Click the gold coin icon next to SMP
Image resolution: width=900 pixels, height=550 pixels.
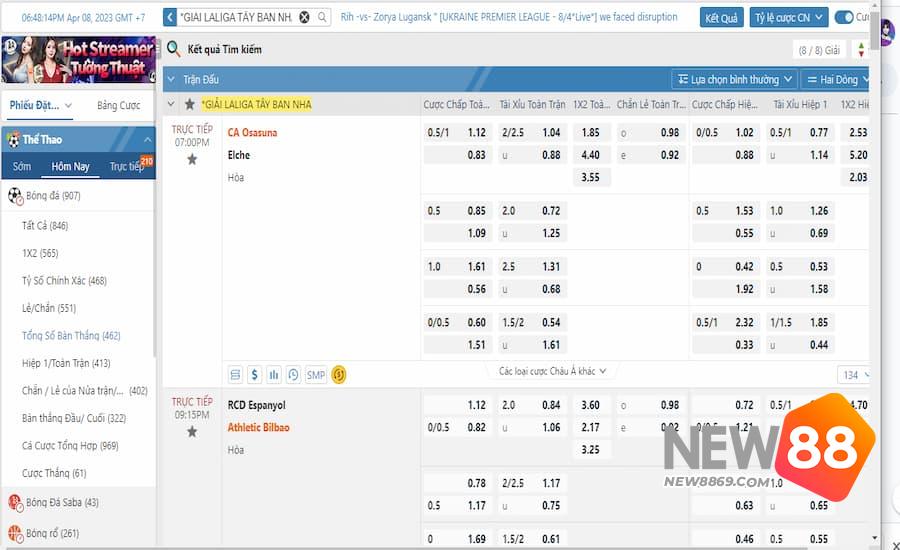coord(339,375)
